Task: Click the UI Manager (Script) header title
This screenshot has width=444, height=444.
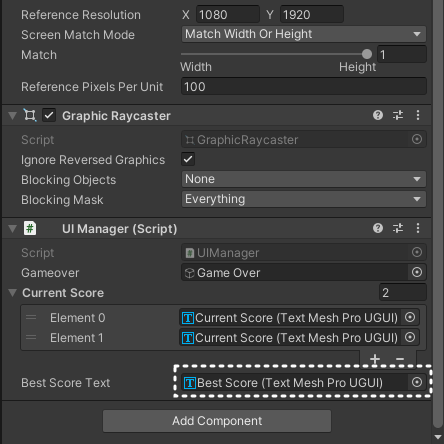Action: pyautogui.click(x=119, y=229)
